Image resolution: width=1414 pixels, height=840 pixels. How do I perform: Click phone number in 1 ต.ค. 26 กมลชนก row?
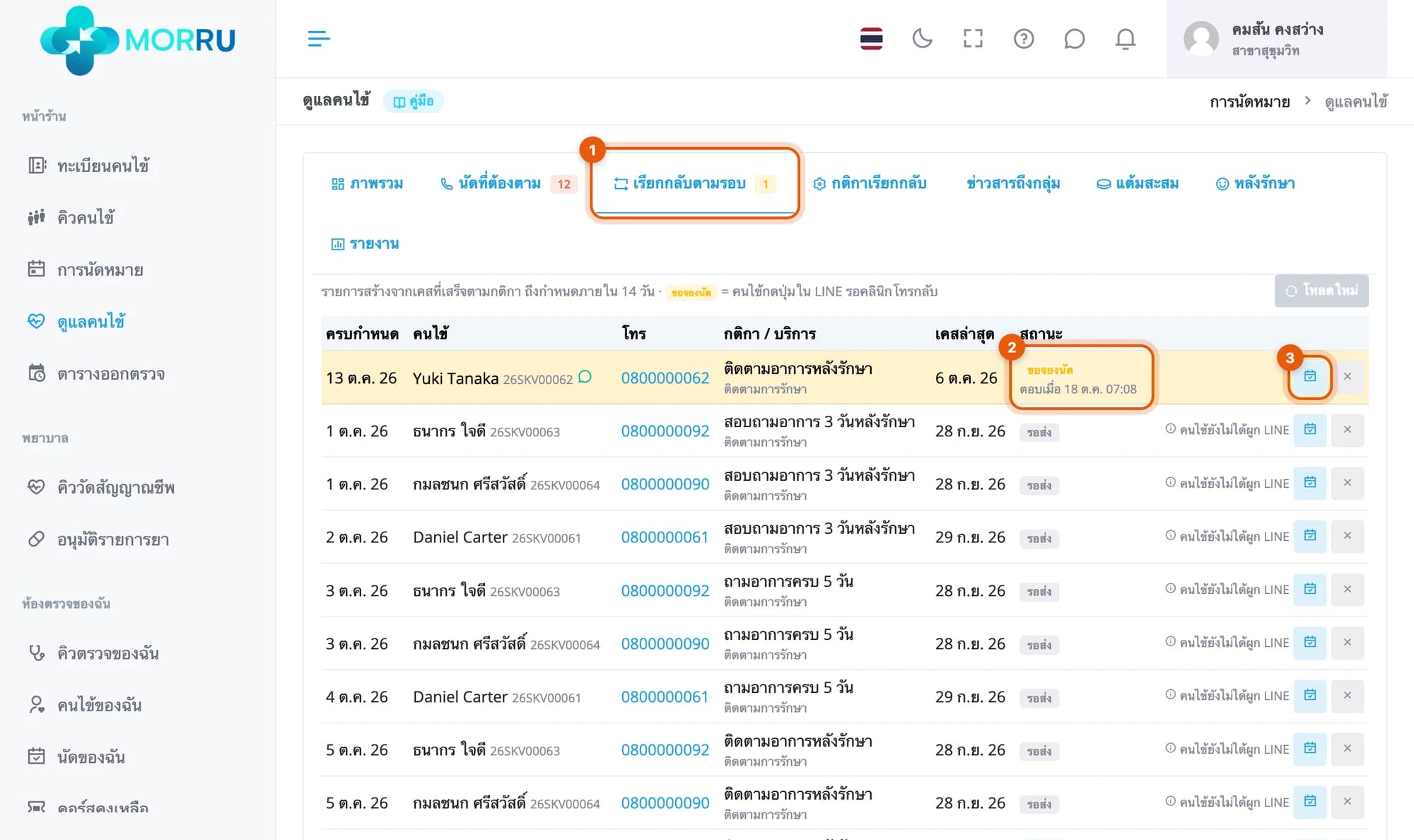[665, 484]
